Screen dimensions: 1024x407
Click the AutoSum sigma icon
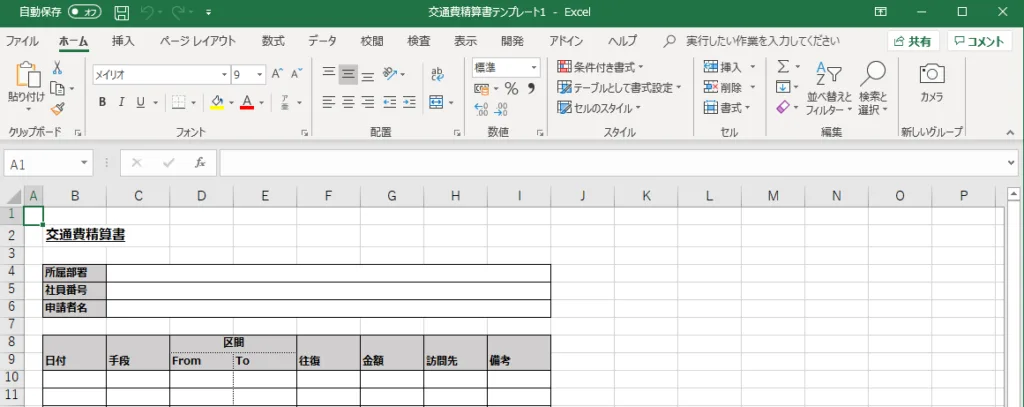(x=783, y=66)
